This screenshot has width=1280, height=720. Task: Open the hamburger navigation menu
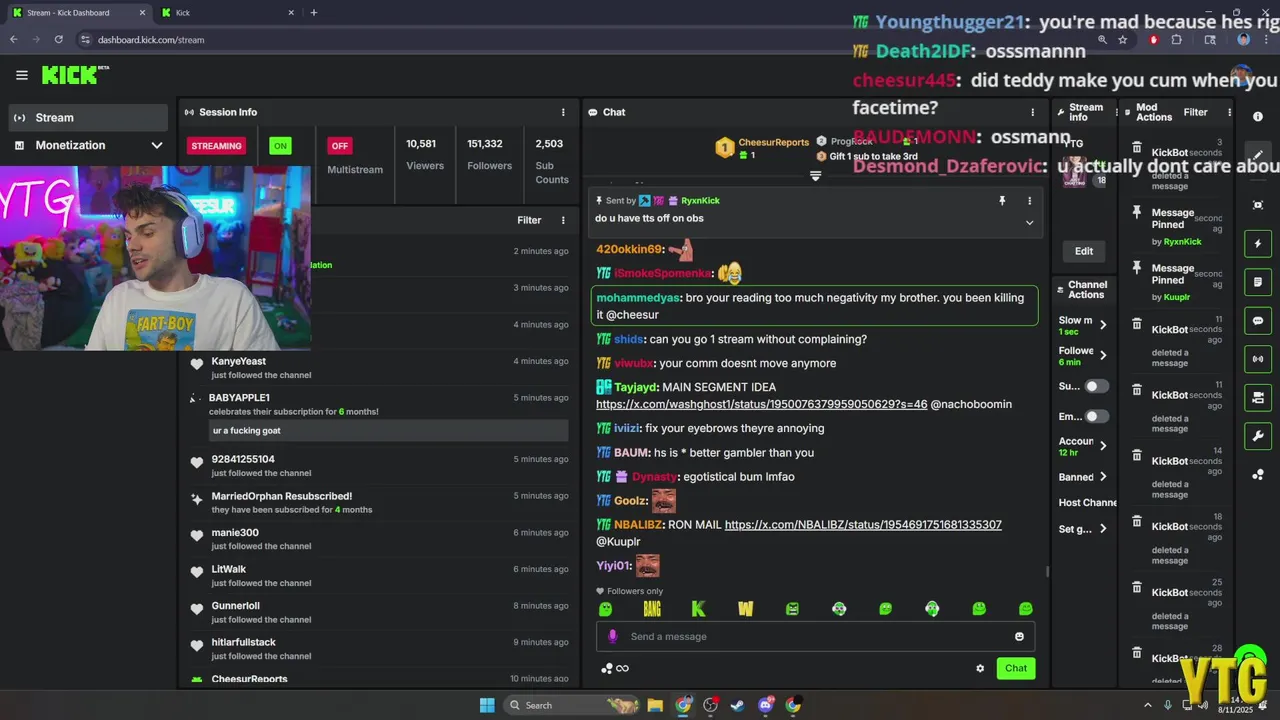22,75
